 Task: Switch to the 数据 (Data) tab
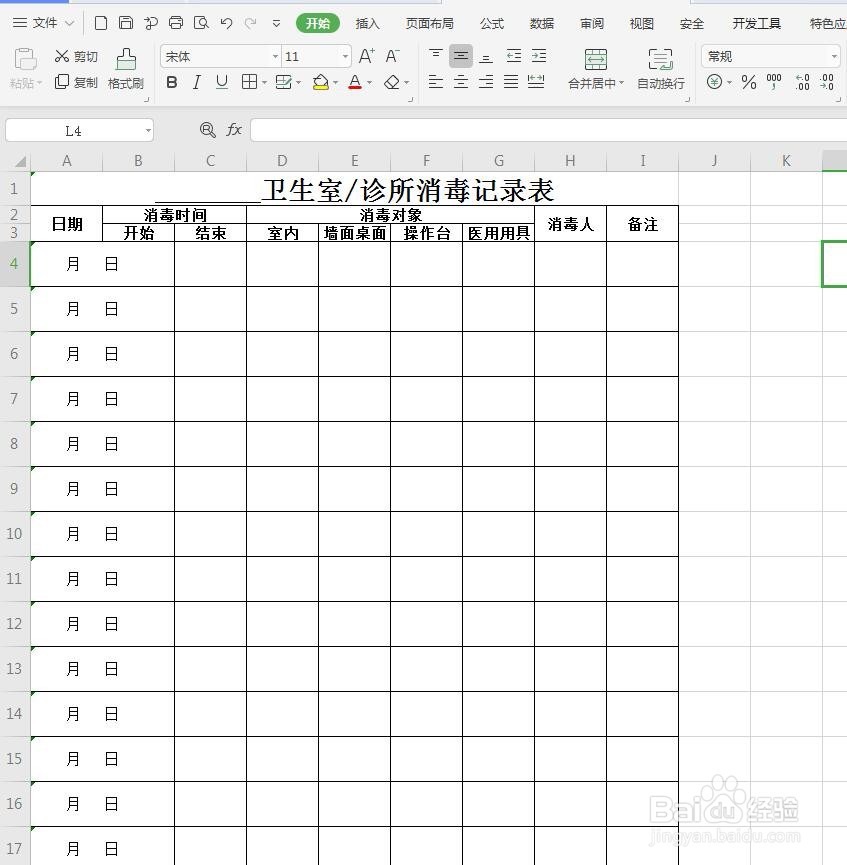[541, 23]
